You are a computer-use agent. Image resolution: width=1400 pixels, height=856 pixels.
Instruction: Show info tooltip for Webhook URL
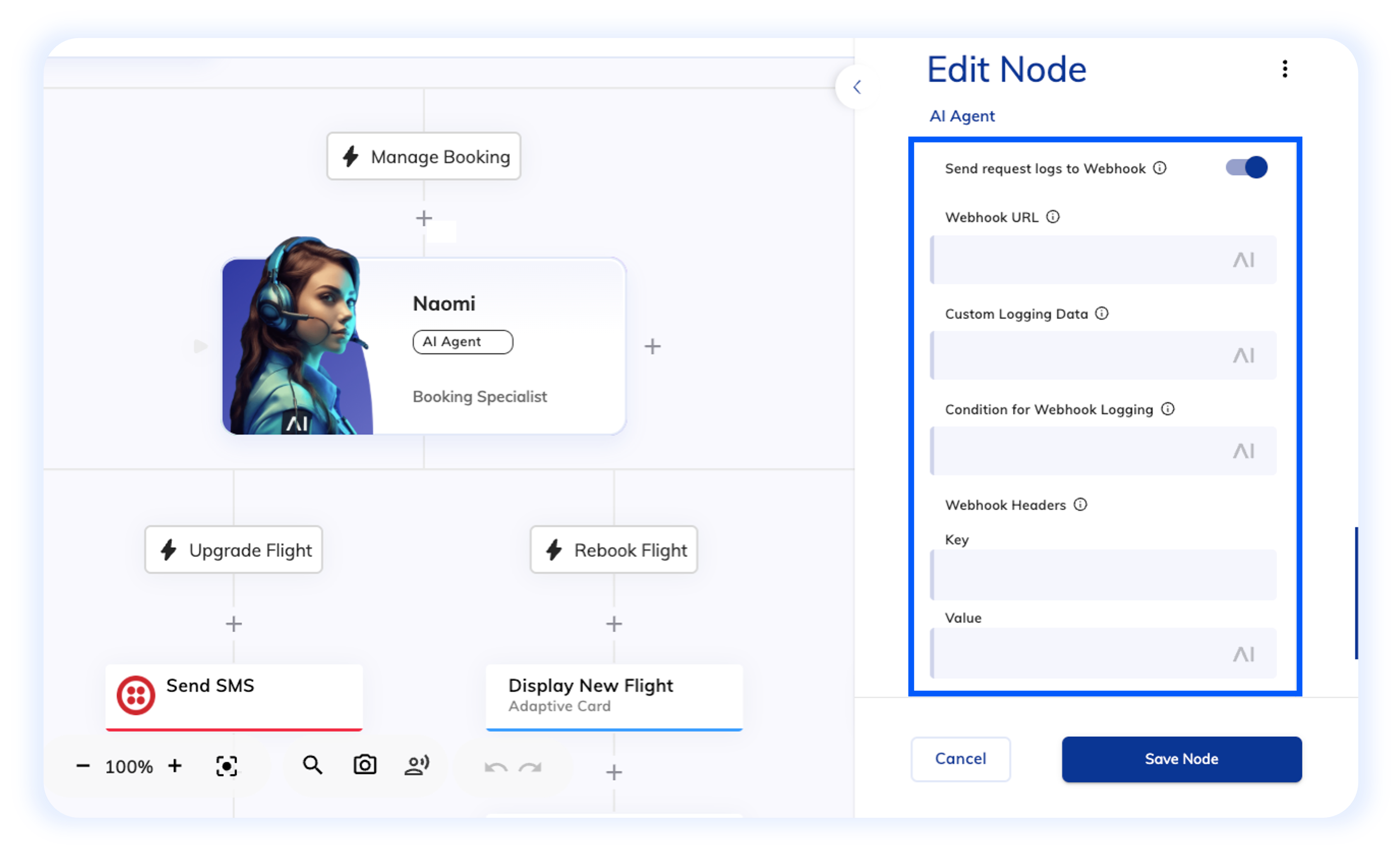tap(1053, 217)
